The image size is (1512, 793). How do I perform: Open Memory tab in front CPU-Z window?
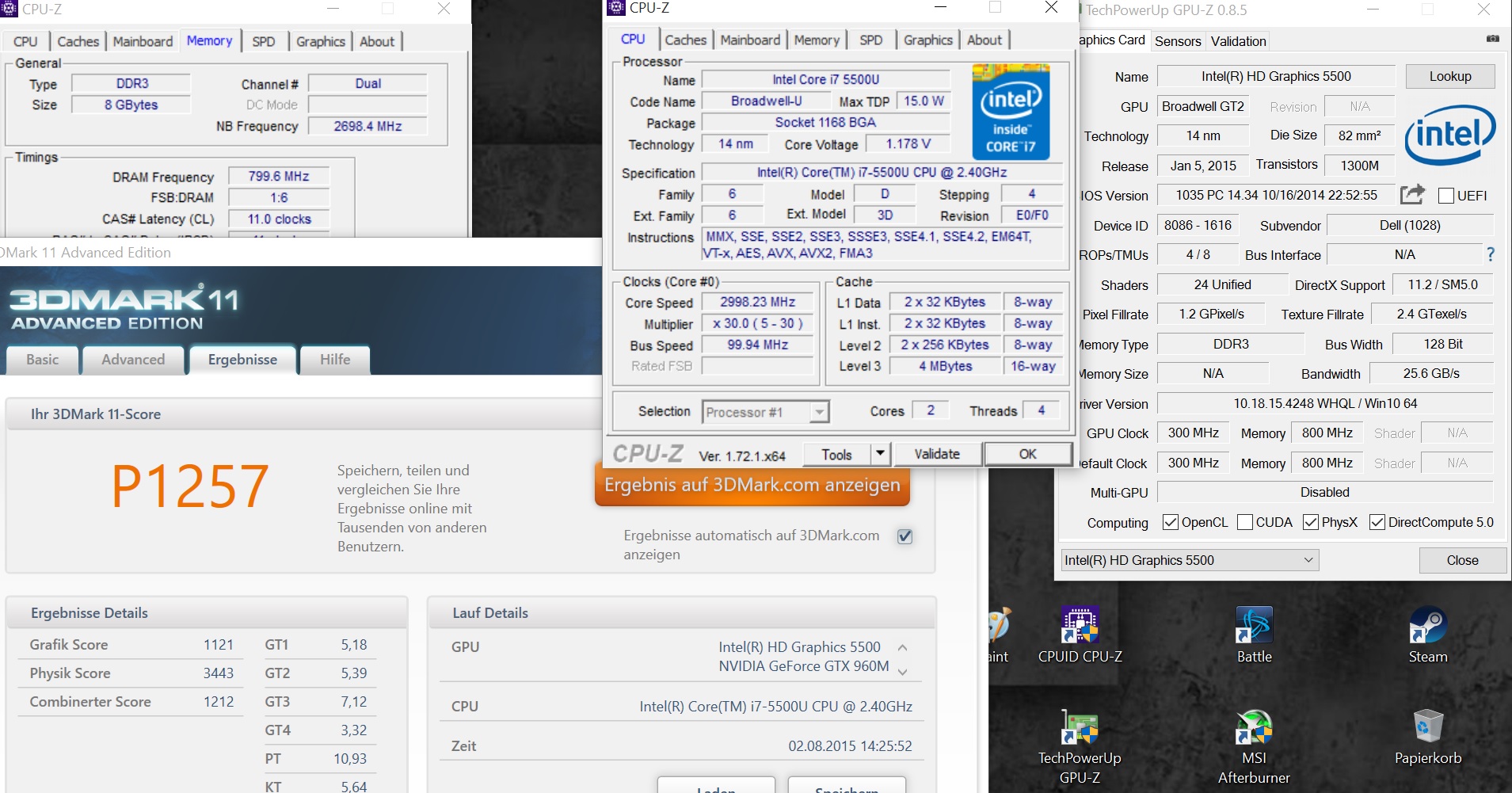[817, 40]
